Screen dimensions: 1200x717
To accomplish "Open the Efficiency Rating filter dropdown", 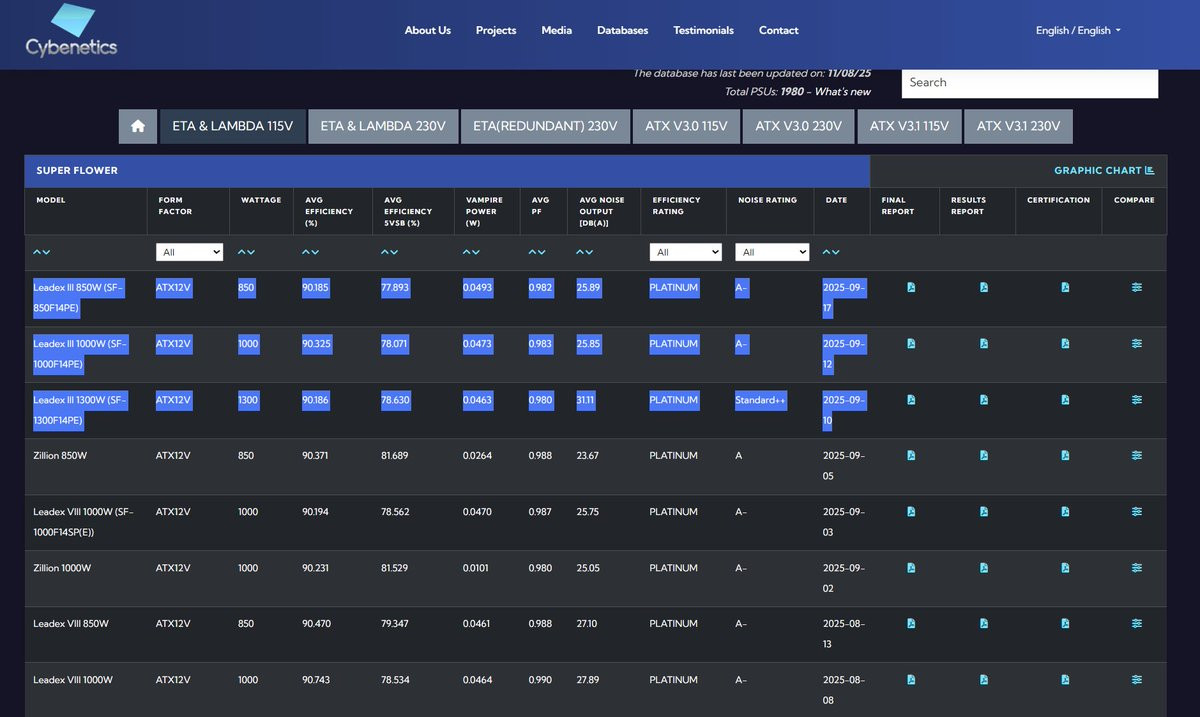I will tap(685, 253).
